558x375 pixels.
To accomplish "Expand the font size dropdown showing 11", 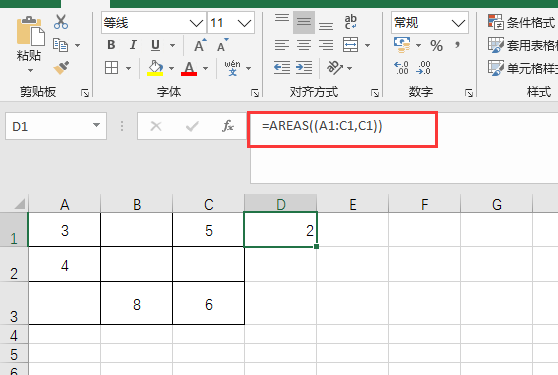I will coord(231,23).
